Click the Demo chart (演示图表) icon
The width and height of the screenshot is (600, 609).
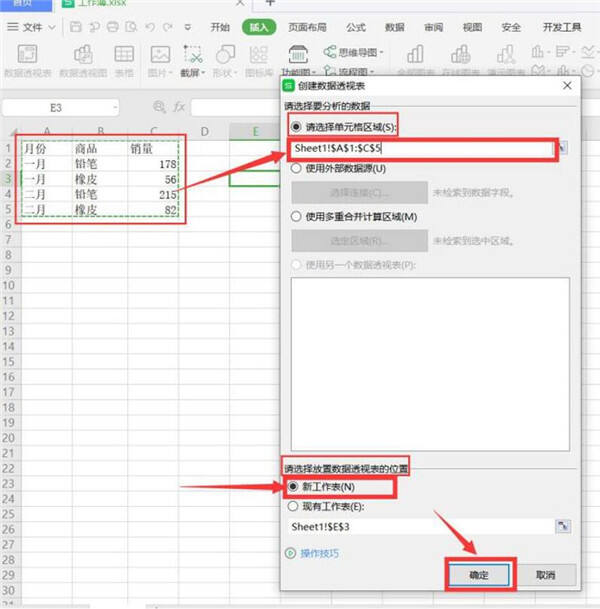click(x=506, y=54)
